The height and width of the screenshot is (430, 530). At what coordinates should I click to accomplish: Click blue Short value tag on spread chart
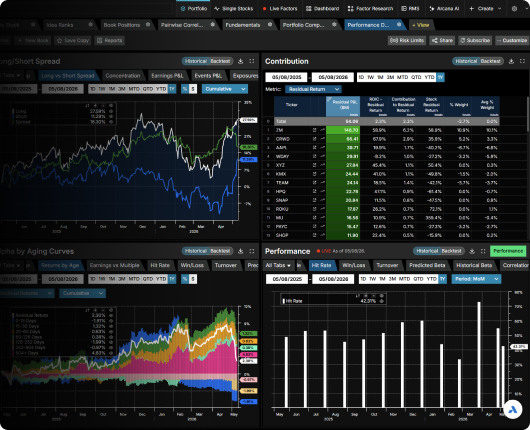point(248,160)
